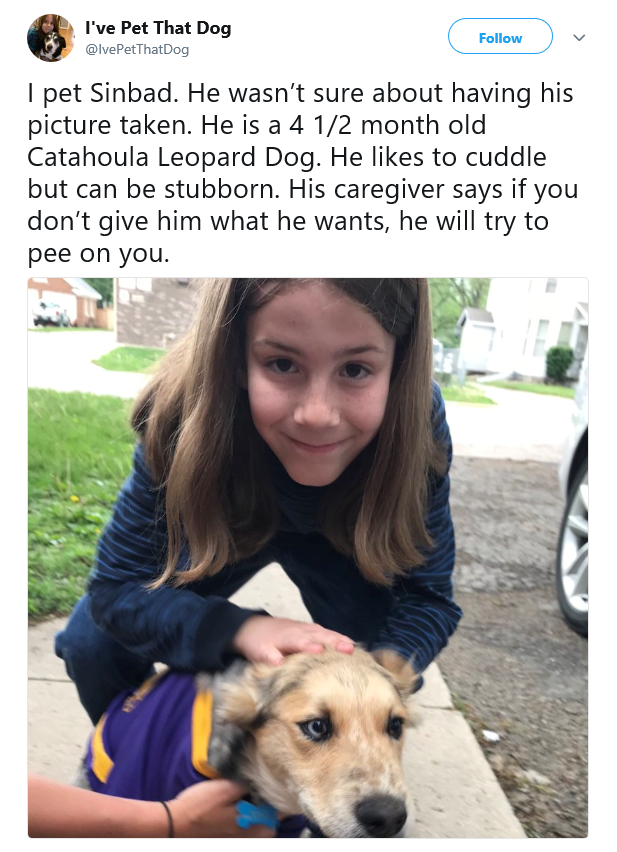Viewport: 617px width, 852px height.
Task: Expand the tweet options chevron
Action: tap(579, 37)
